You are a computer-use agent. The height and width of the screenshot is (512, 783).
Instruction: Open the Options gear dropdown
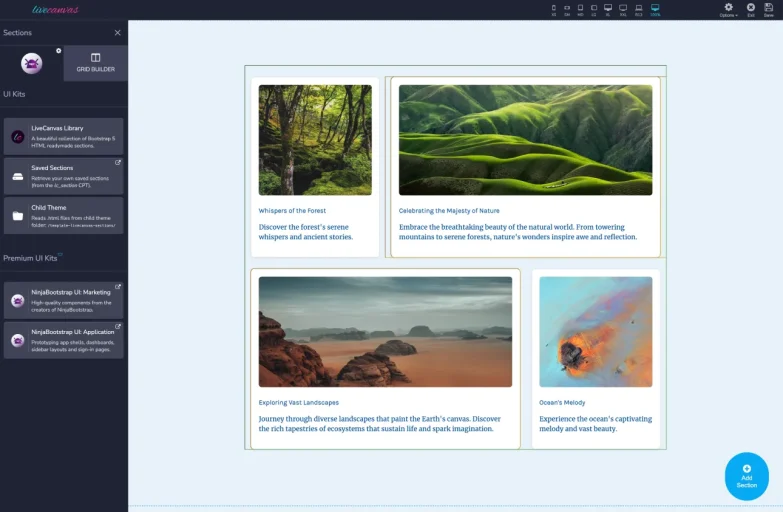(x=728, y=9)
